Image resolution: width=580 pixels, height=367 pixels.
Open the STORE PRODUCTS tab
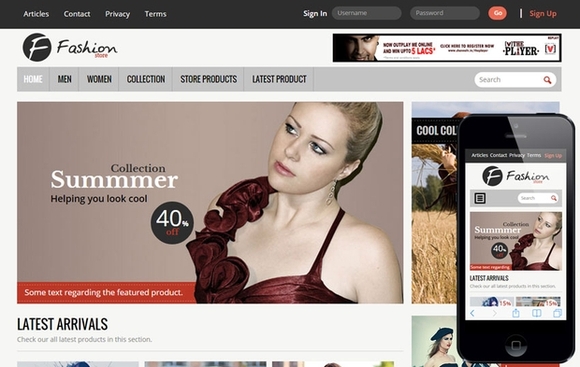(208, 79)
